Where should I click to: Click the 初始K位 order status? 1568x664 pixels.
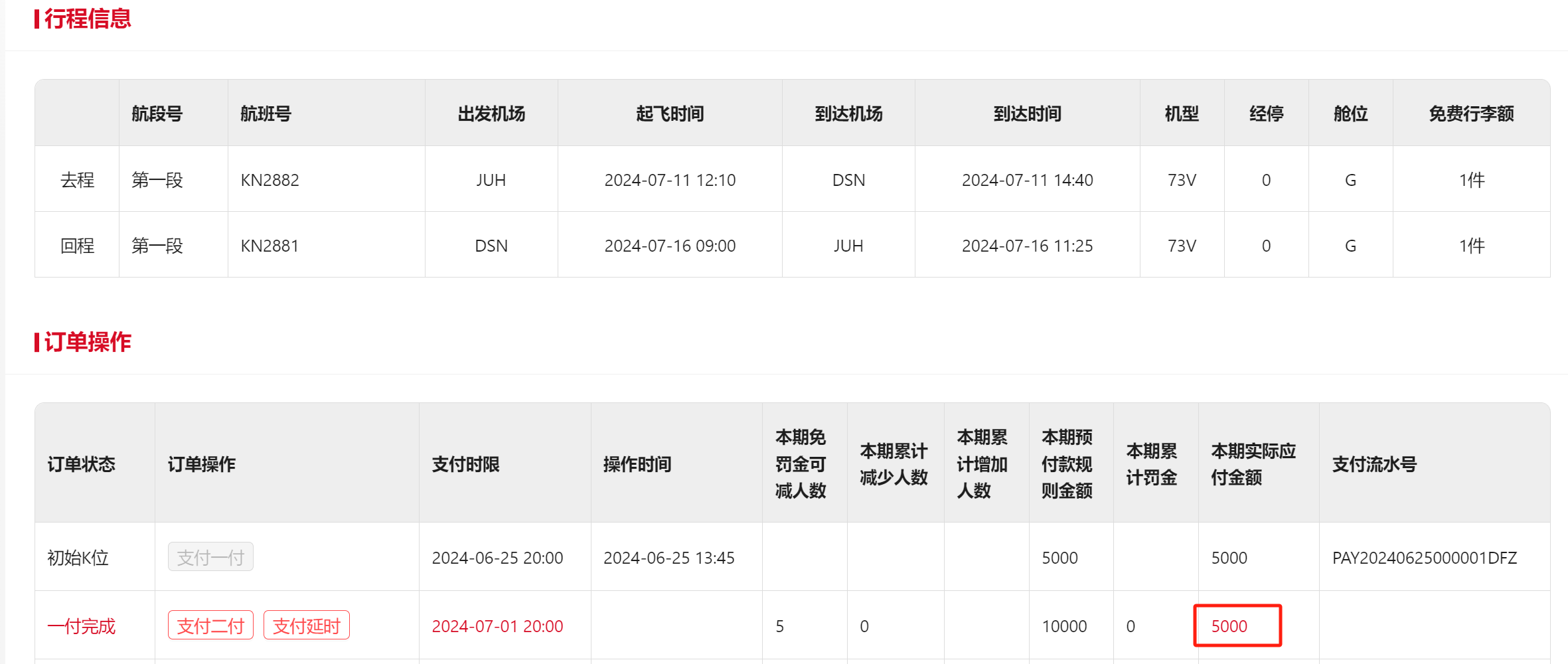78,558
